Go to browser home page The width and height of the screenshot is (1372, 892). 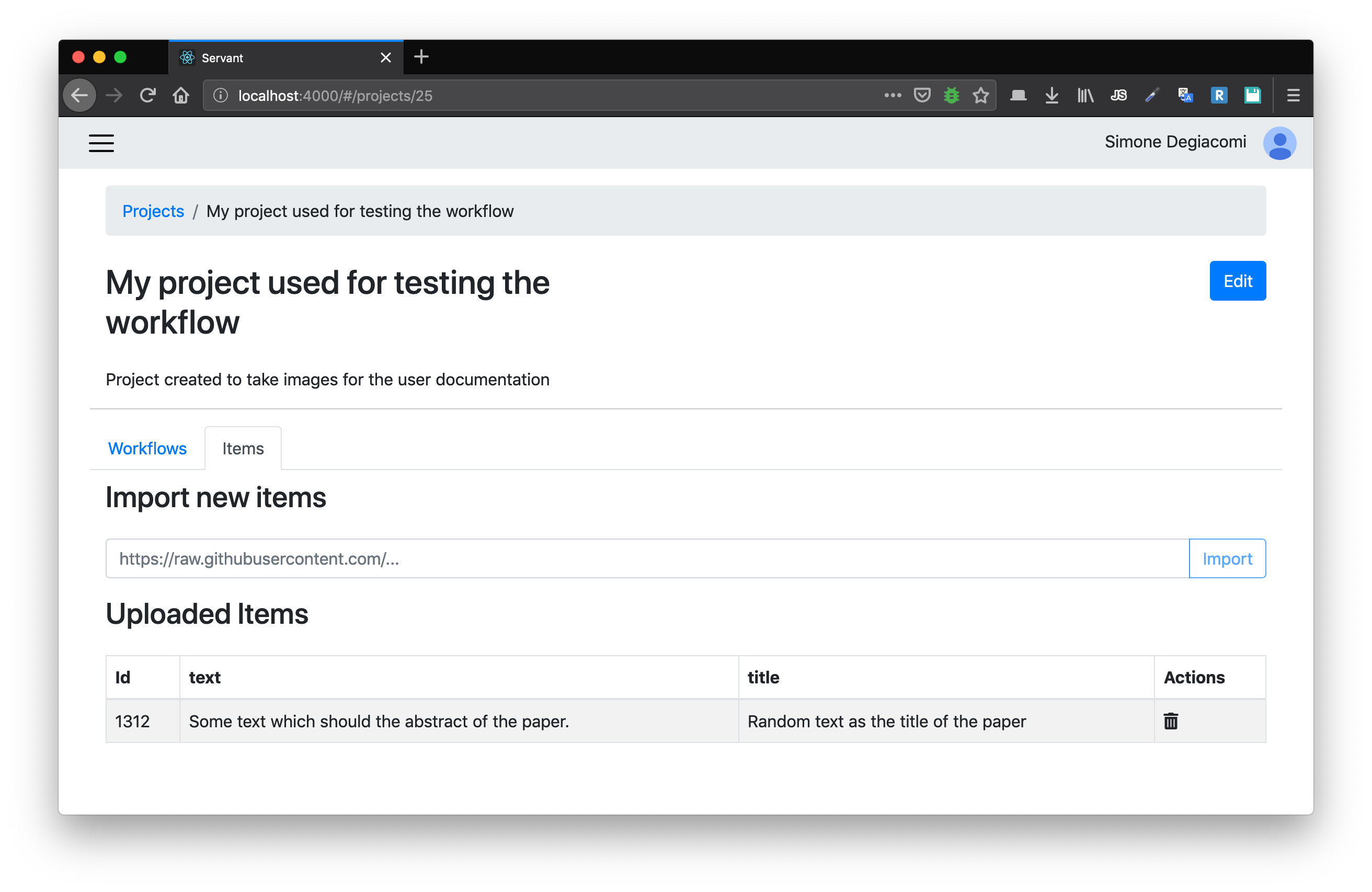tap(181, 96)
